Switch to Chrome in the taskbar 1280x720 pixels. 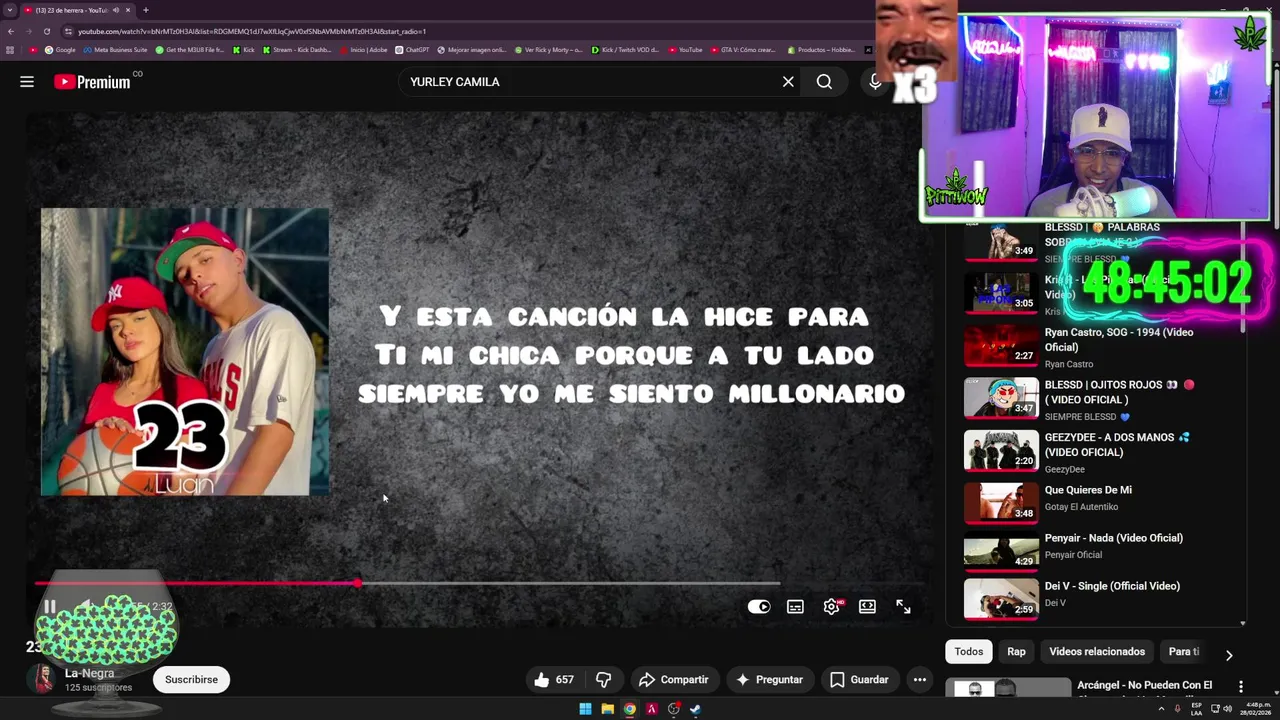click(629, 709)
